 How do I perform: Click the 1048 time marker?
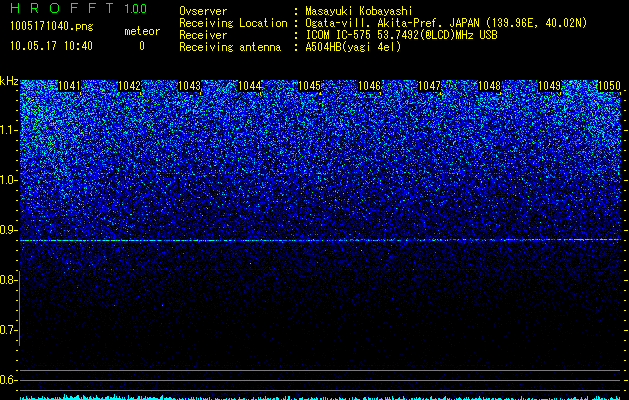[x=489, y=86]
